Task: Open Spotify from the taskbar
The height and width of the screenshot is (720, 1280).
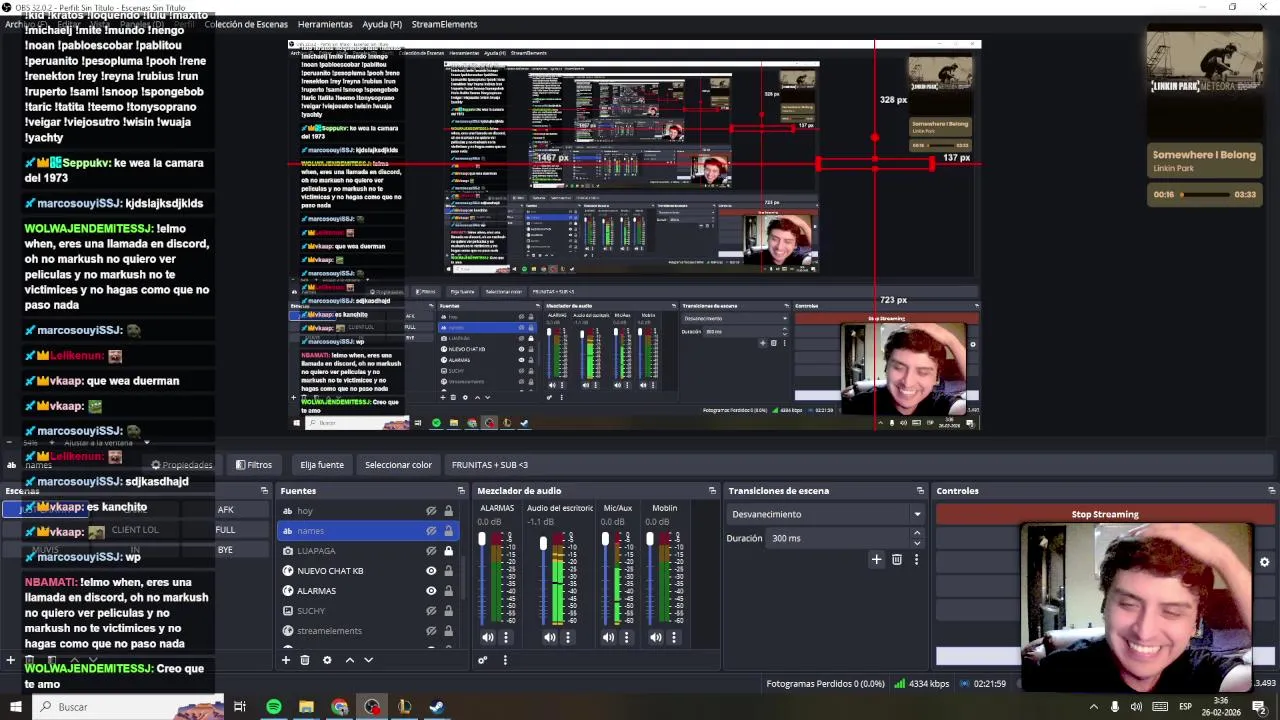Action: pyautogui.click(x=273, y=707)
